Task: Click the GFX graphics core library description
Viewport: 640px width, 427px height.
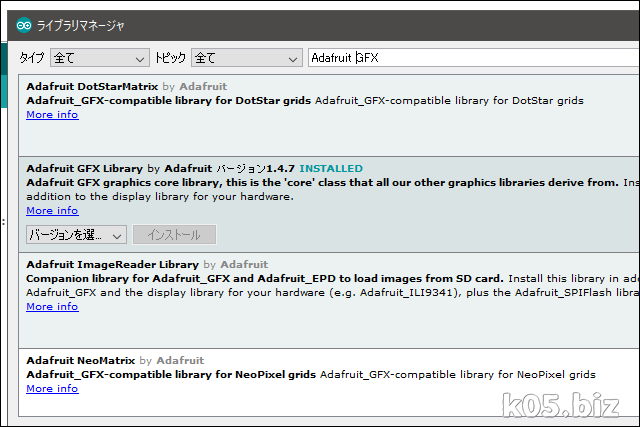Action: click(322, 182)
